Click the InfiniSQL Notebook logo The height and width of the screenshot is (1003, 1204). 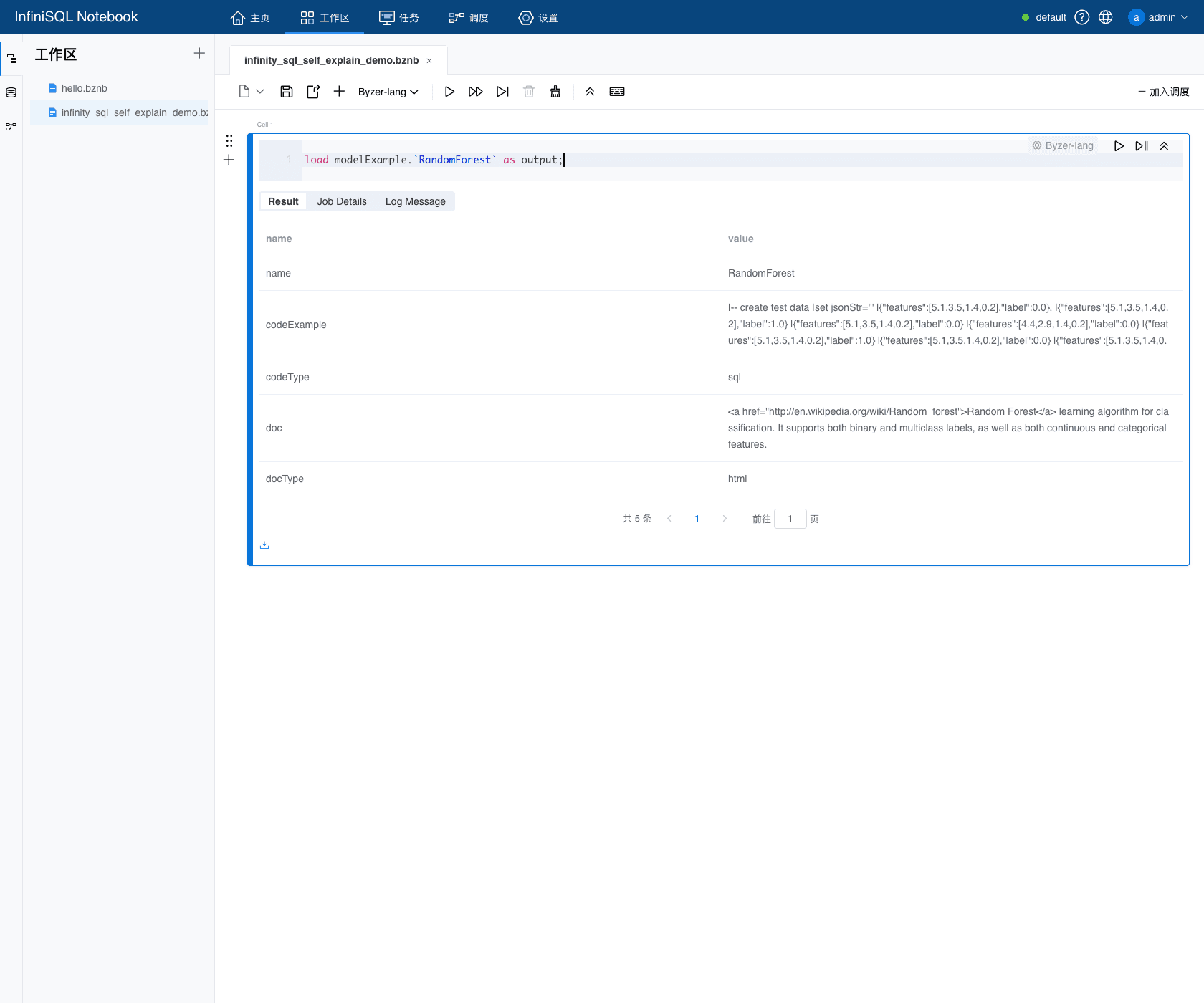pyautogui.click(x=76, y=16)
